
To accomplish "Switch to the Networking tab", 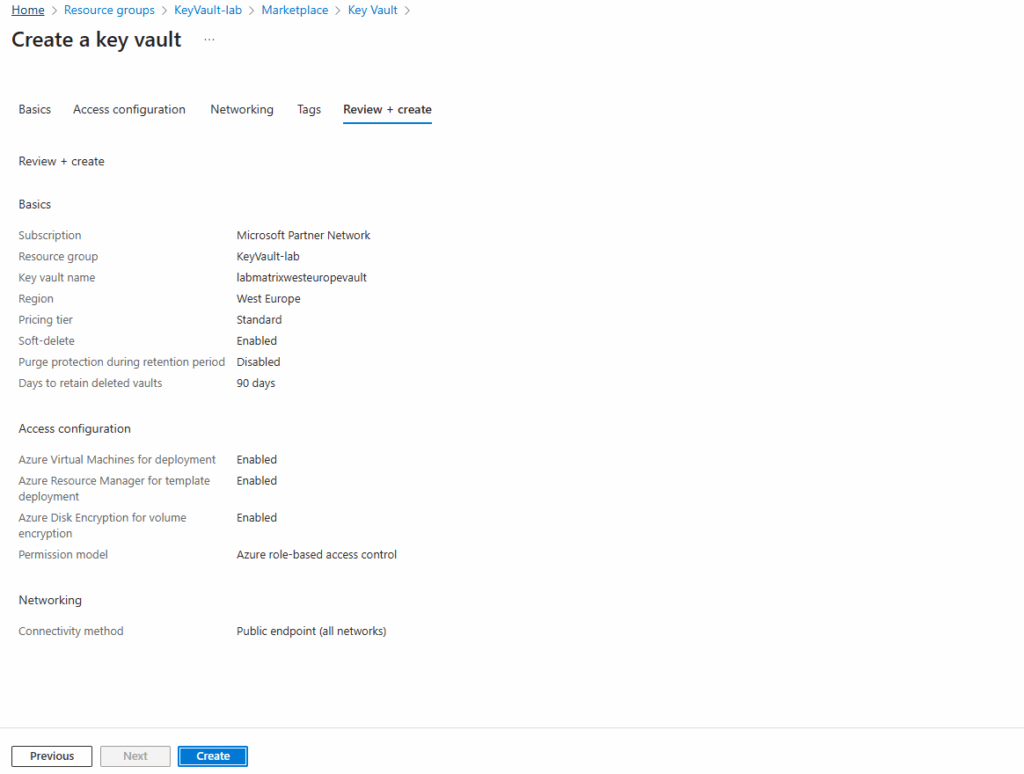I will coord(242,109).
